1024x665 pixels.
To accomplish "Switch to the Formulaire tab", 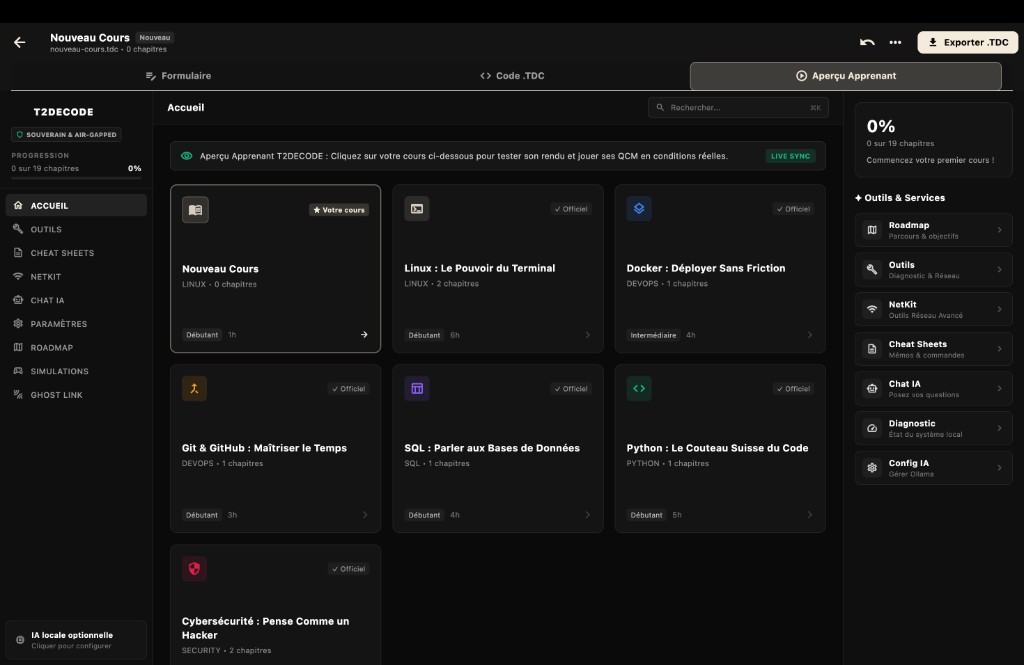I will 178,76.
